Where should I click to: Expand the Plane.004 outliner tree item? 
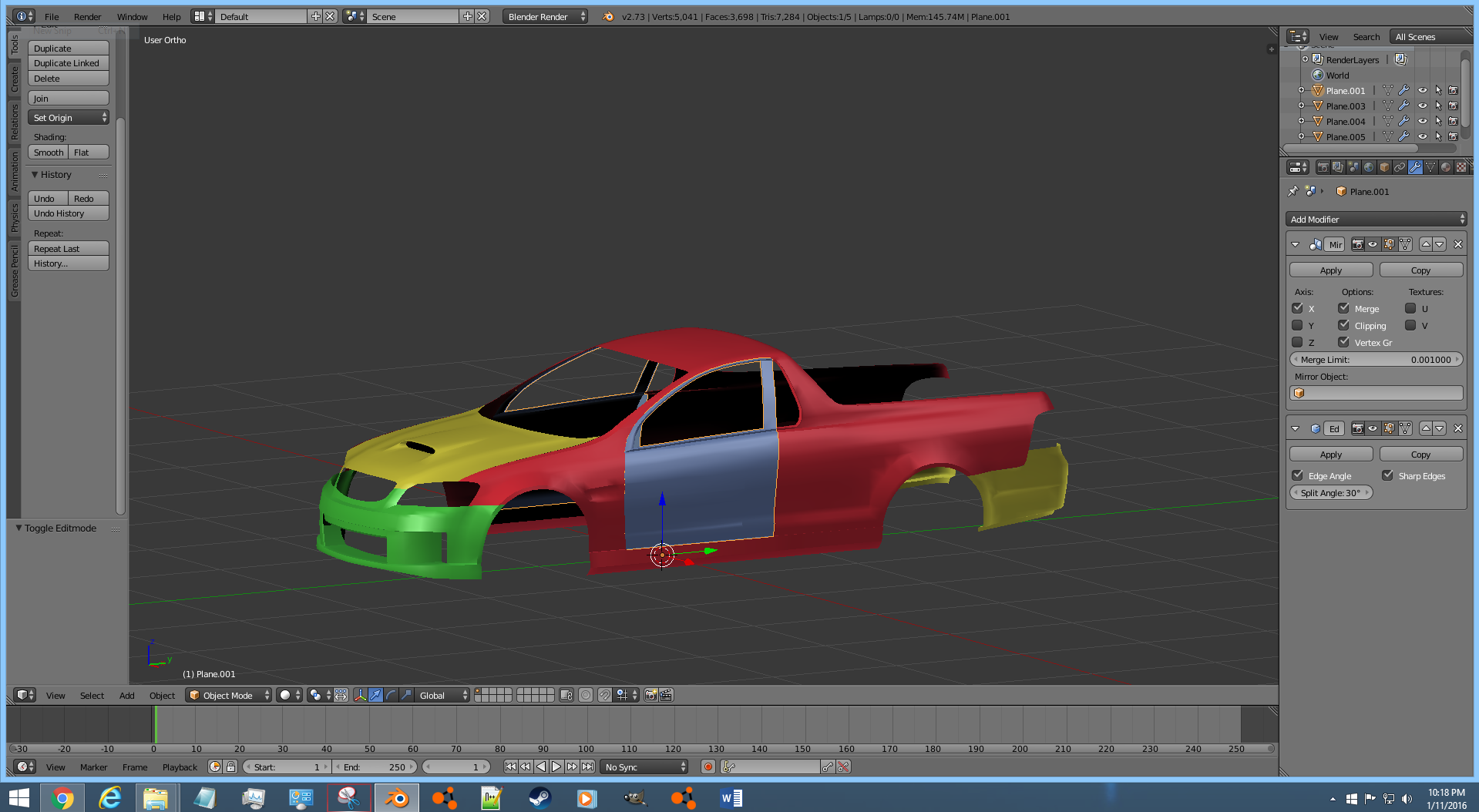click(x=1302, y=121)
